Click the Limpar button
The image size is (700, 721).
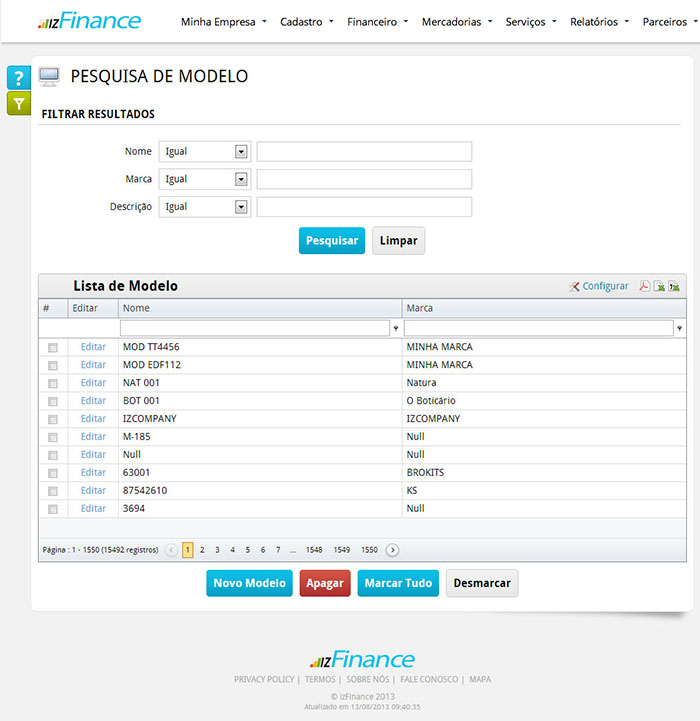(x=398, y=240)
